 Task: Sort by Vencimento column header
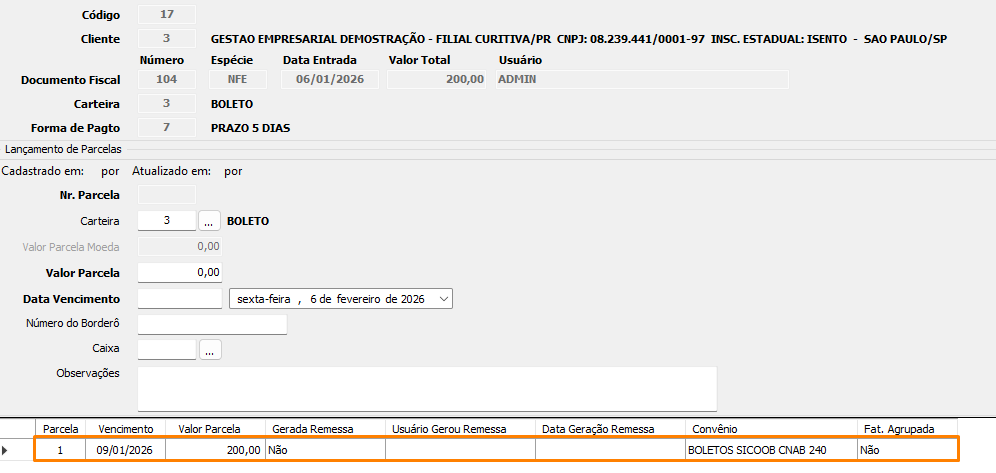(125, 428)
